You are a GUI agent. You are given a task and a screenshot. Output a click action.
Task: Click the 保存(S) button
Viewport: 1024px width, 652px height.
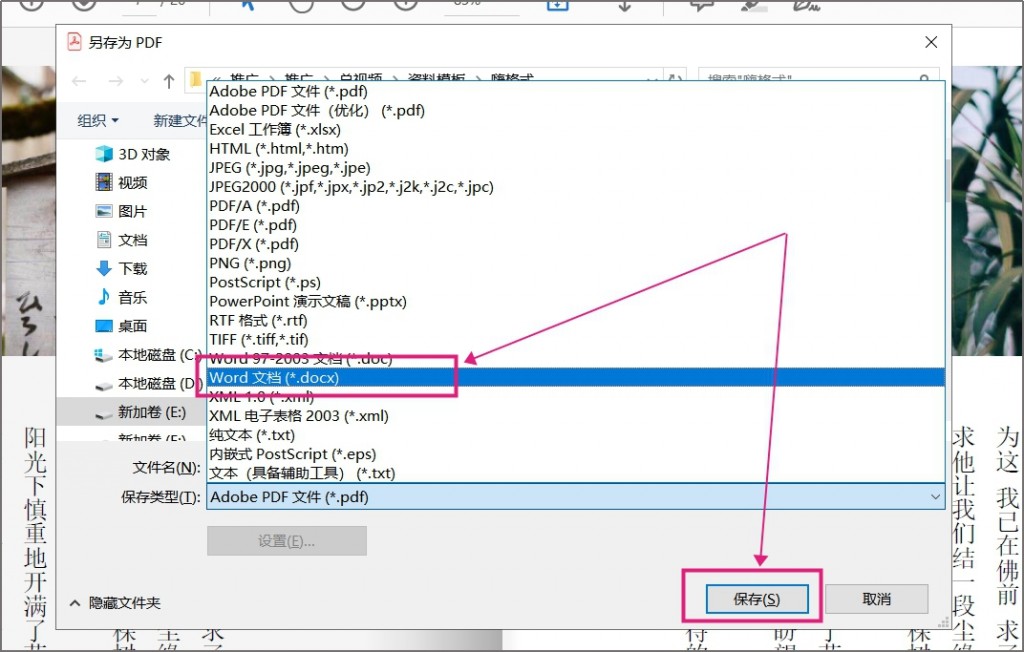(x=757, y=599)
